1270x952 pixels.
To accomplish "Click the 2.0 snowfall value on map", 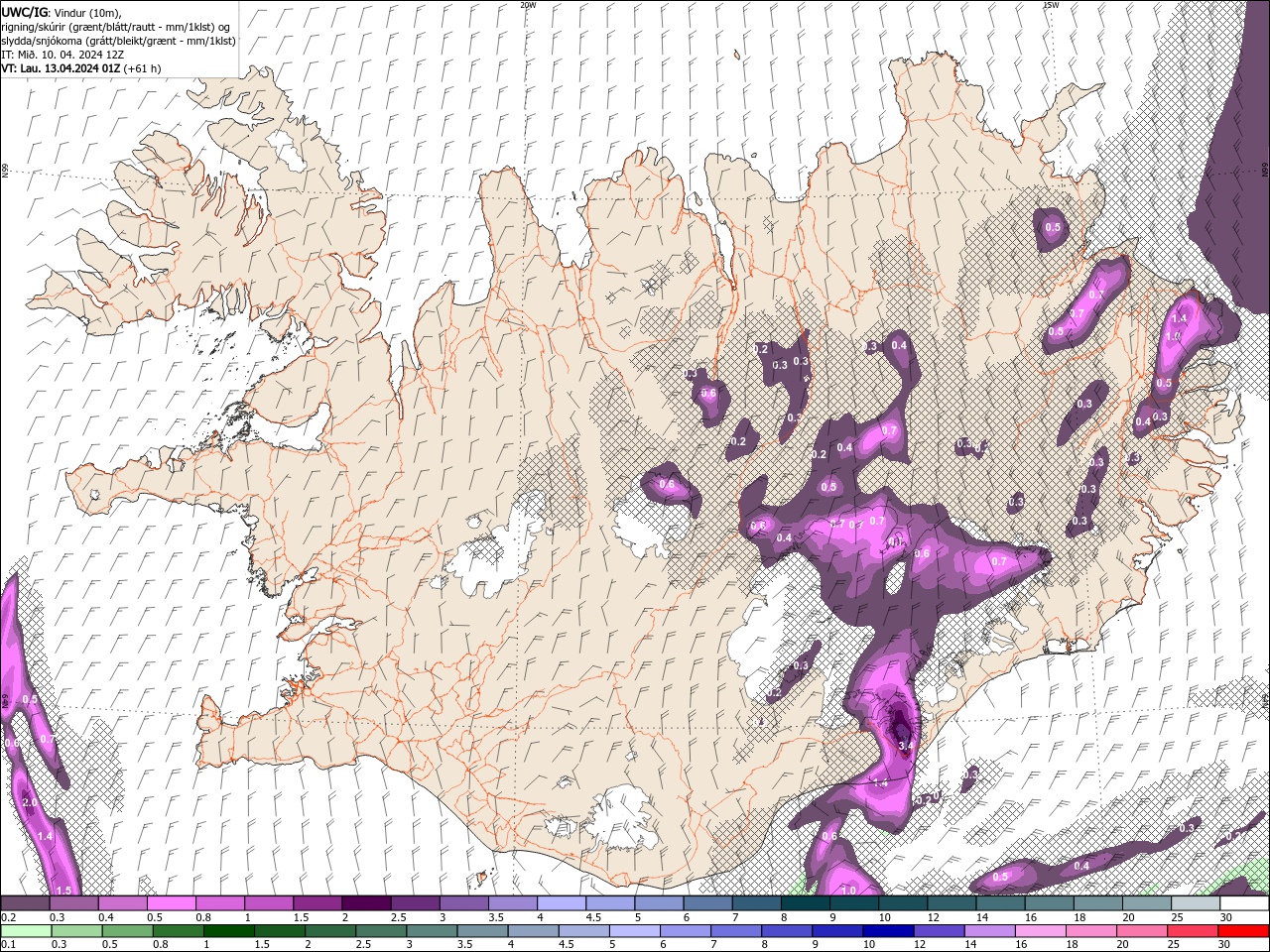I will point(29,802).
